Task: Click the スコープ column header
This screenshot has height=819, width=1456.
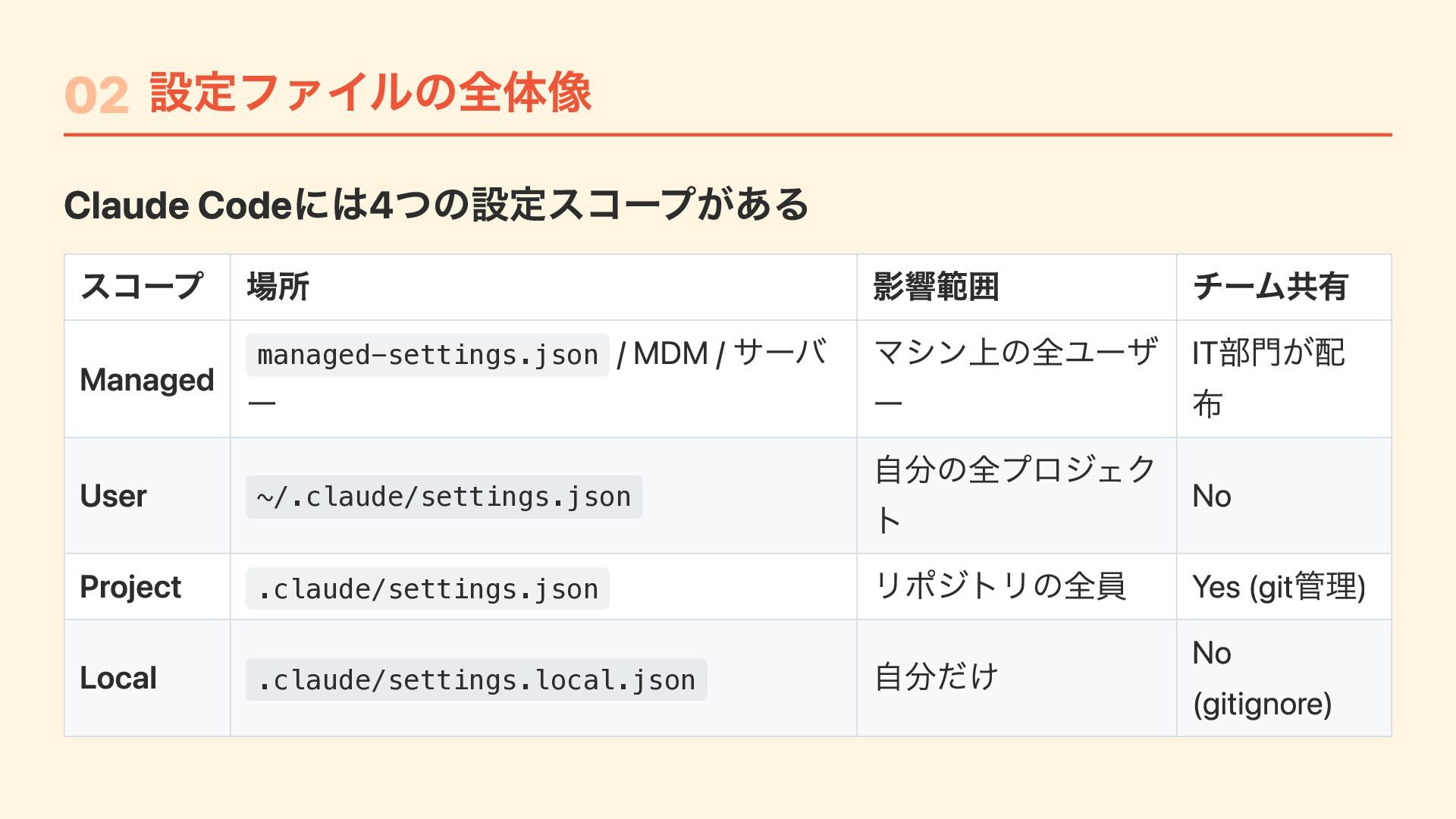Action: [142, 287]
